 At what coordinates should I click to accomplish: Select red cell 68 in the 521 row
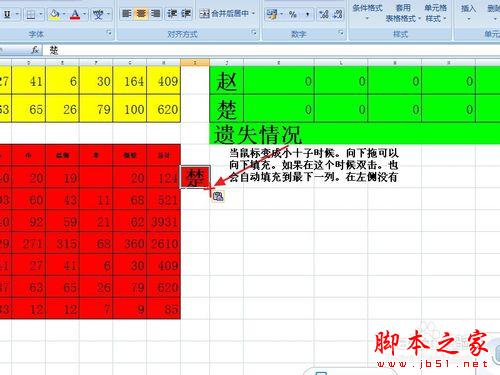click(130, 199)
